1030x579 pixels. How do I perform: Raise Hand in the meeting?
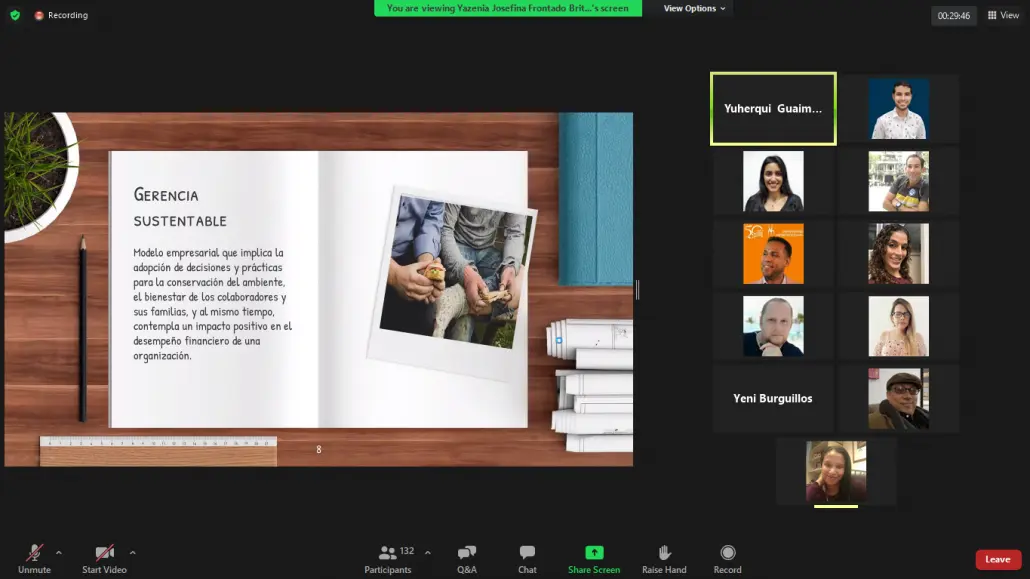(x=664, y=559)
